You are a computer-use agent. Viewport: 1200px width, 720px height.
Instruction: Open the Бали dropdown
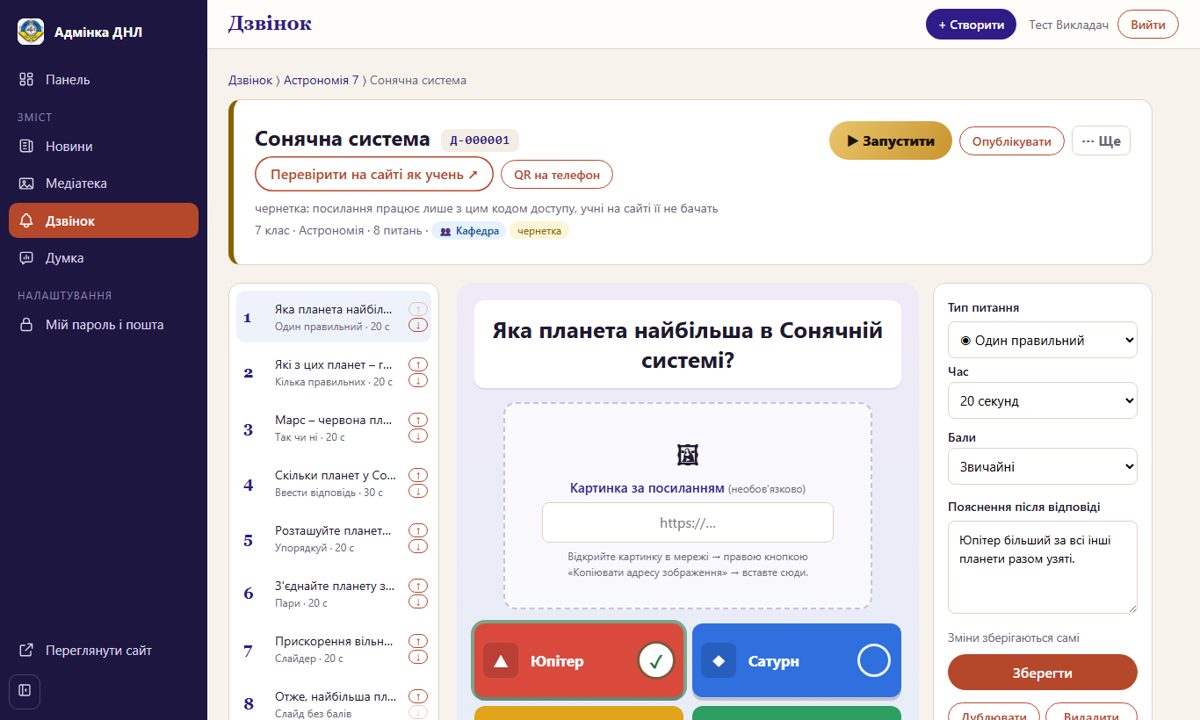pos(1042,466)
